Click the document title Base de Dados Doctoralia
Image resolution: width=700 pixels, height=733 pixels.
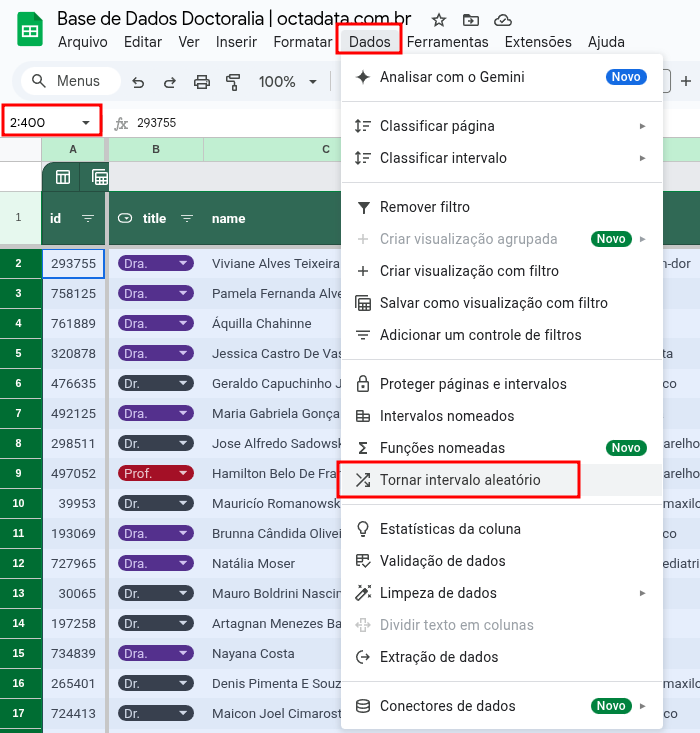tap(234, 19)
